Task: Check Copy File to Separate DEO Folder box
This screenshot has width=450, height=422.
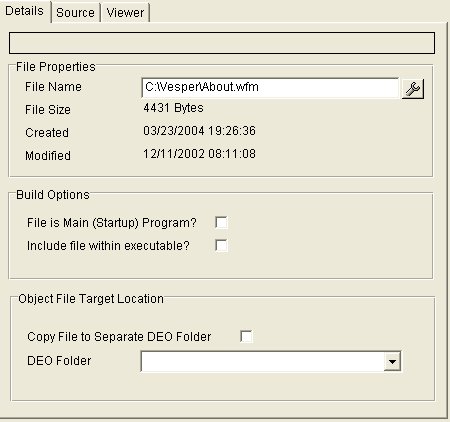Action: click(246, 336)
